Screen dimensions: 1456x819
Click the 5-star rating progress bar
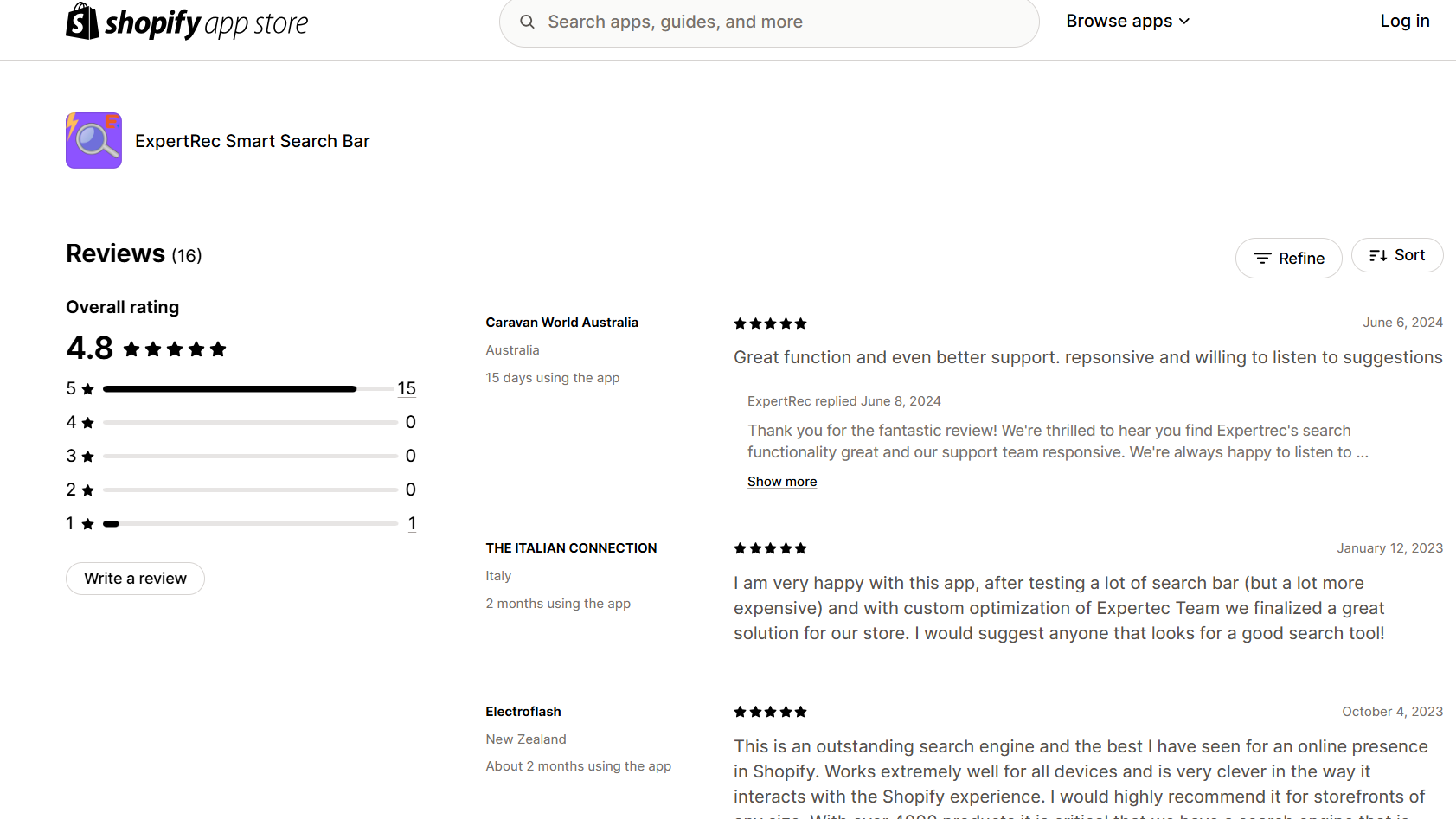pos(249,389)
